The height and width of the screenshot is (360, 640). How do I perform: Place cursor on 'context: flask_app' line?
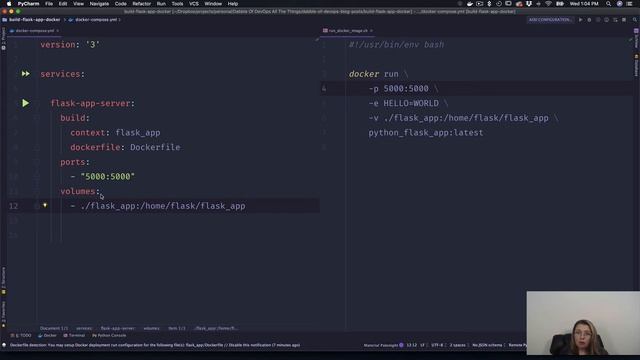point(115,133)
